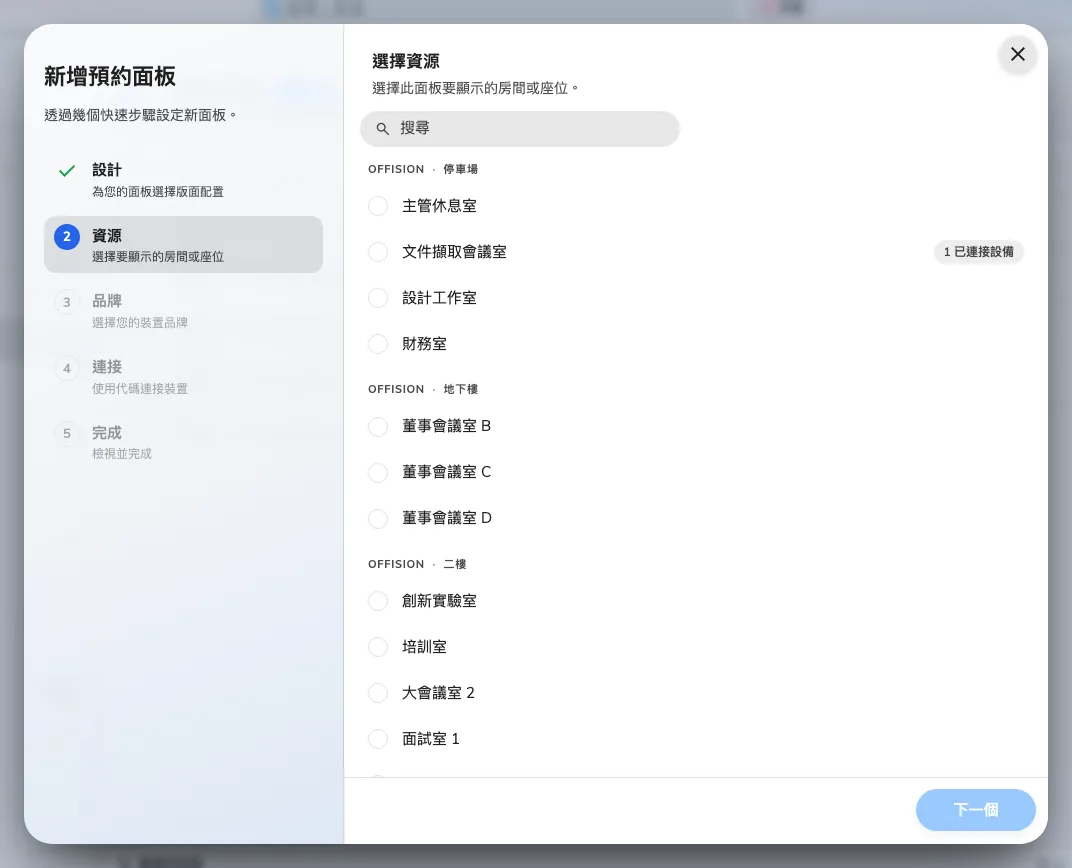Click the 設計工作室 label text

click(439, 298)
